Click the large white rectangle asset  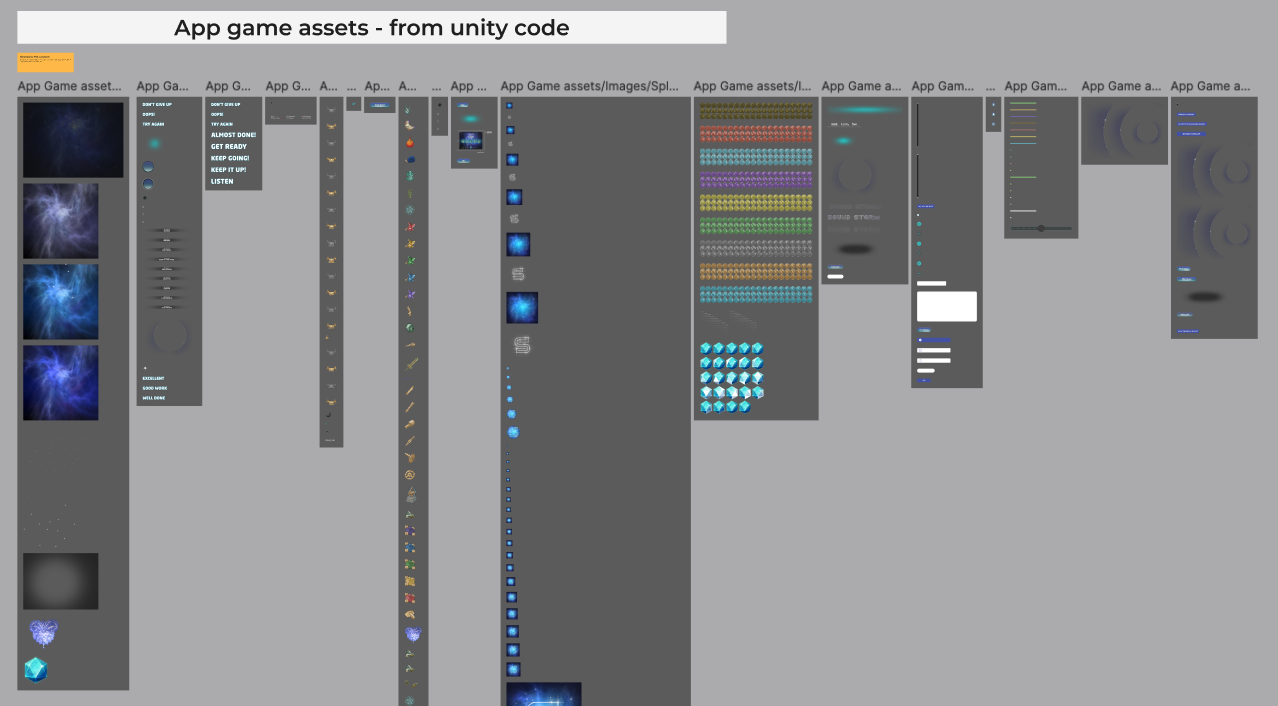pyautogui.click(x=946, y=306)
